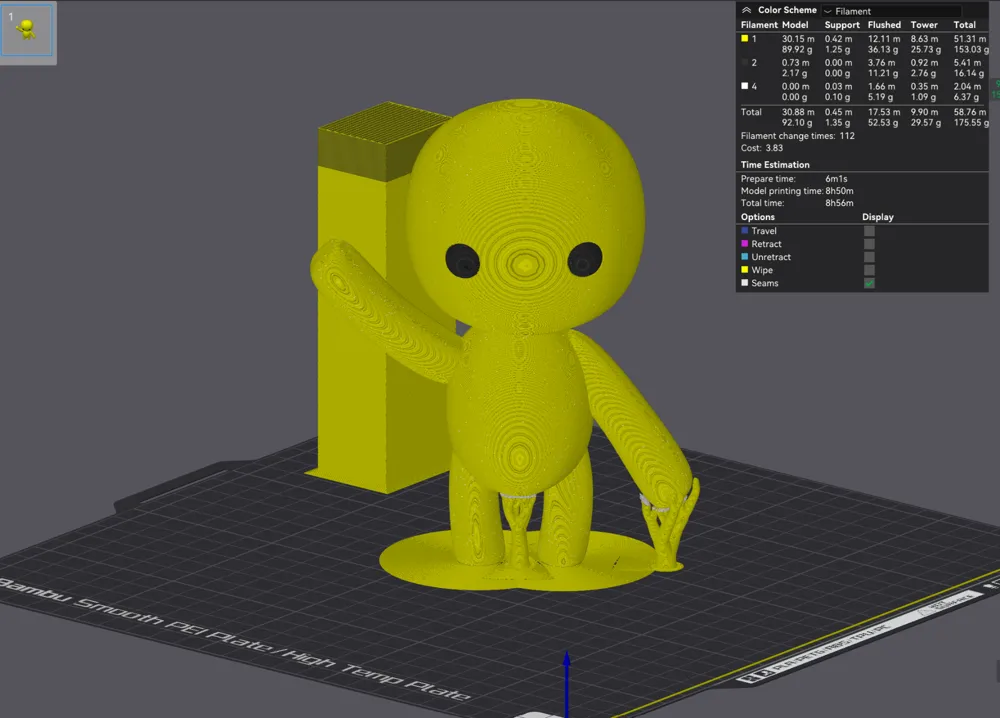Enable the Wipe display checkbox
Viewport: 1000px width, 718px height.
click(x=869, y=270)
